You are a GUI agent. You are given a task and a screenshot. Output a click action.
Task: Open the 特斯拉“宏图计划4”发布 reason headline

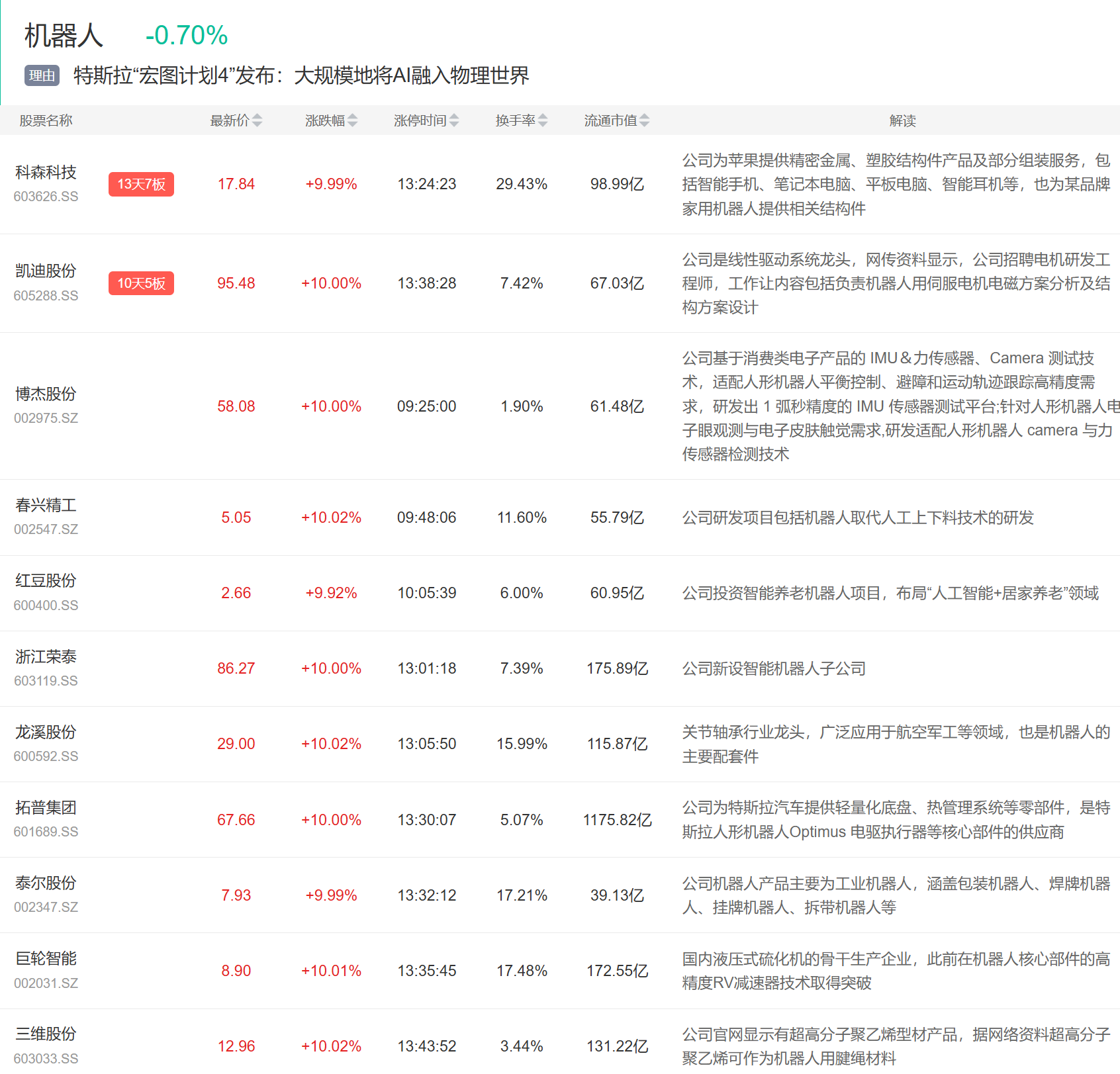click(x=301, y=75)
